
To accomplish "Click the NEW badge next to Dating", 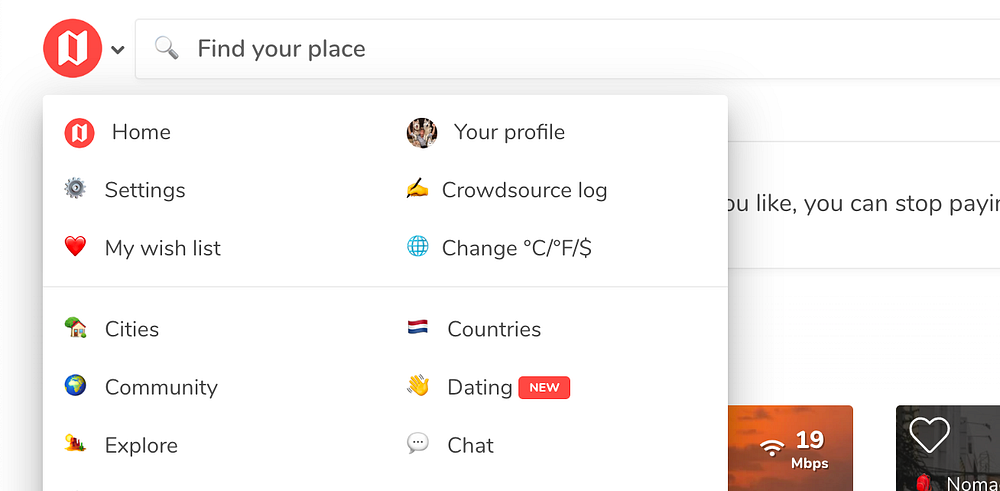I will [x=544, y=387].
